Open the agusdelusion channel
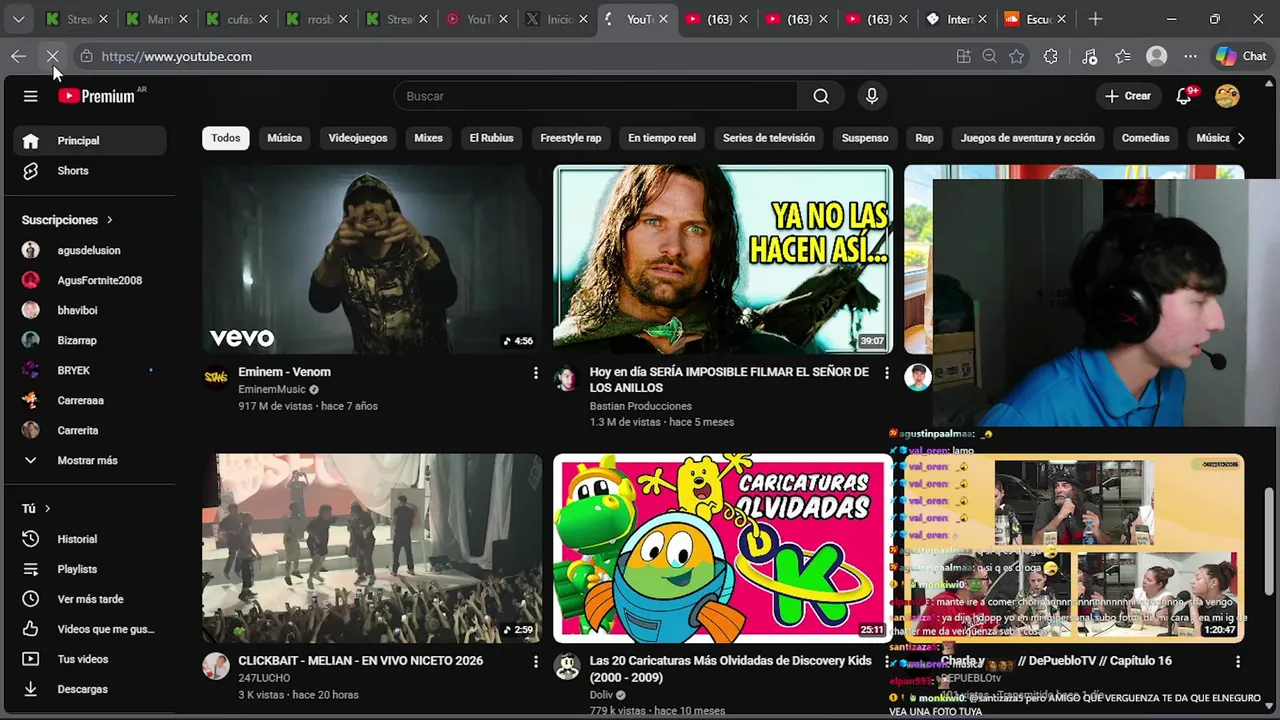1280x720 pixels. pos(91,250)
